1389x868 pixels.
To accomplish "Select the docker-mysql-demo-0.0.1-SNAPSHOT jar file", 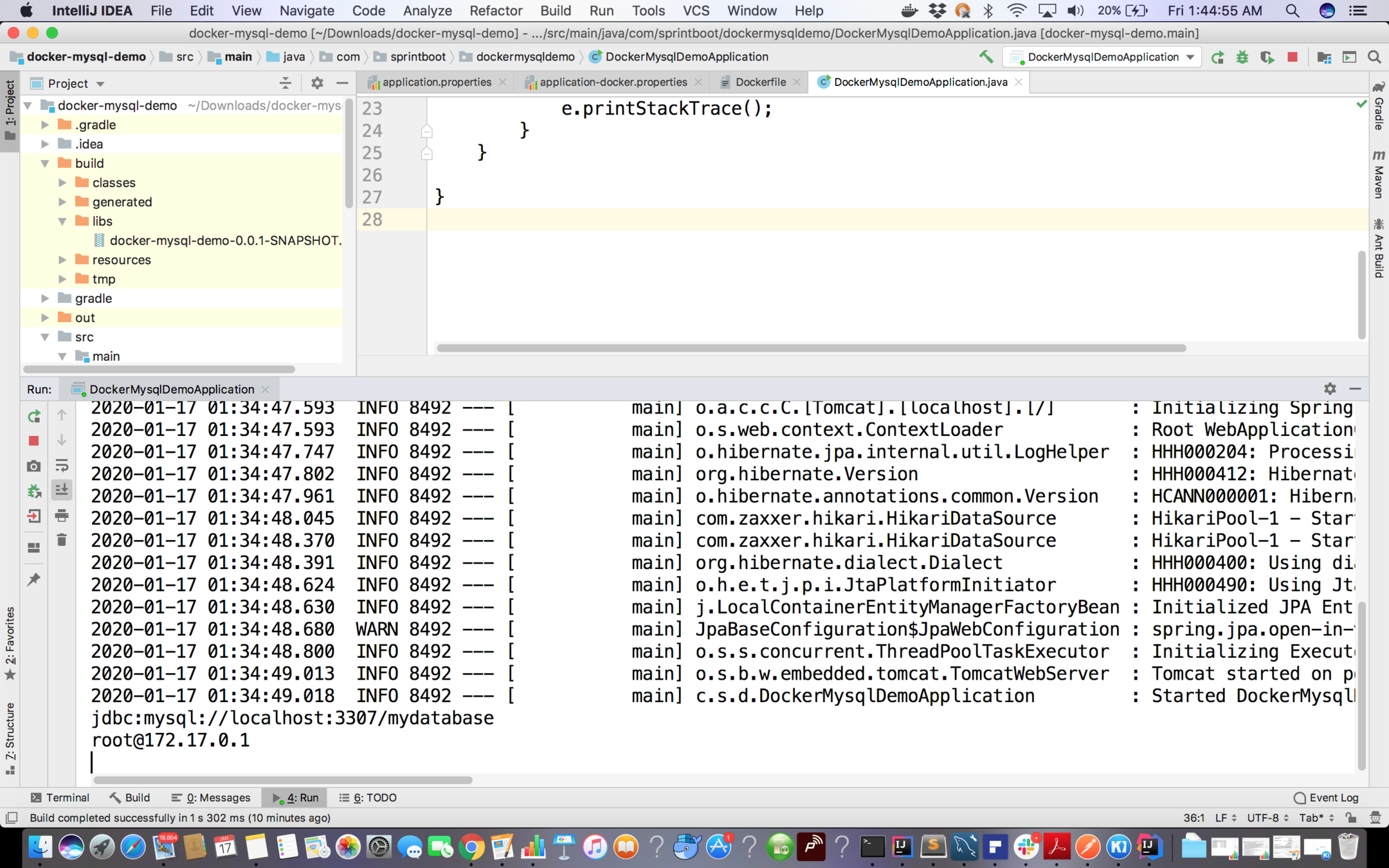I will [224, 240].
